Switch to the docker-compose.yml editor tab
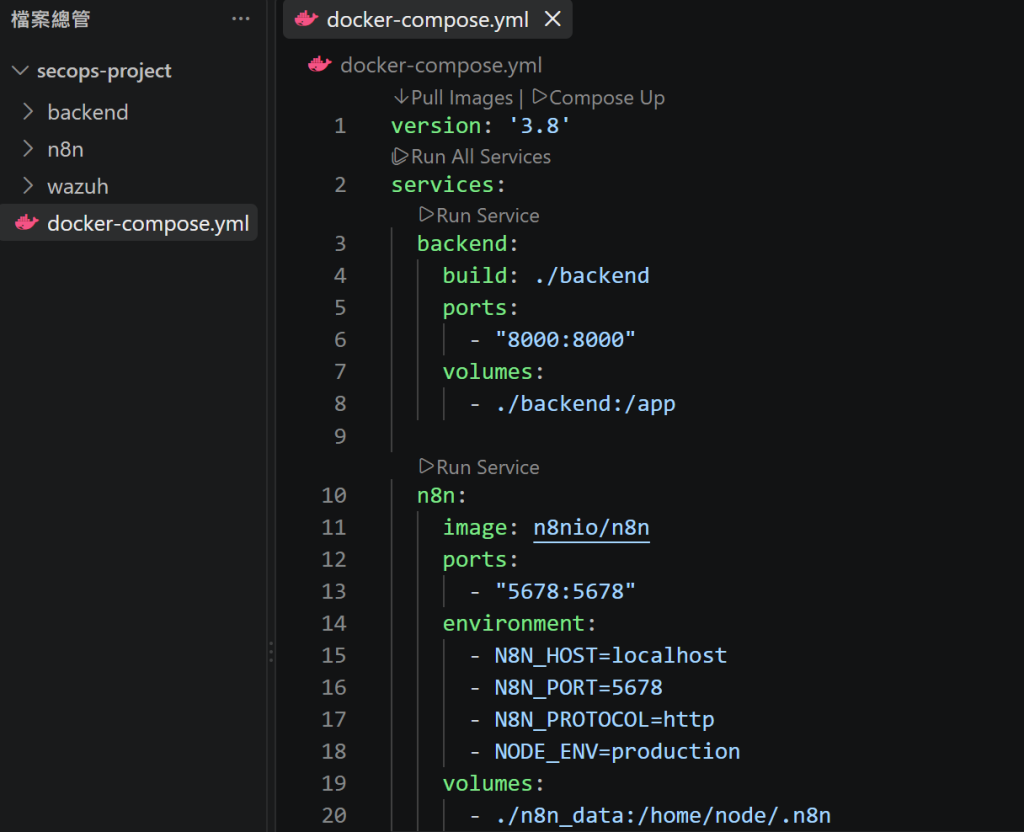The image size is (1024, 832). 427,20
